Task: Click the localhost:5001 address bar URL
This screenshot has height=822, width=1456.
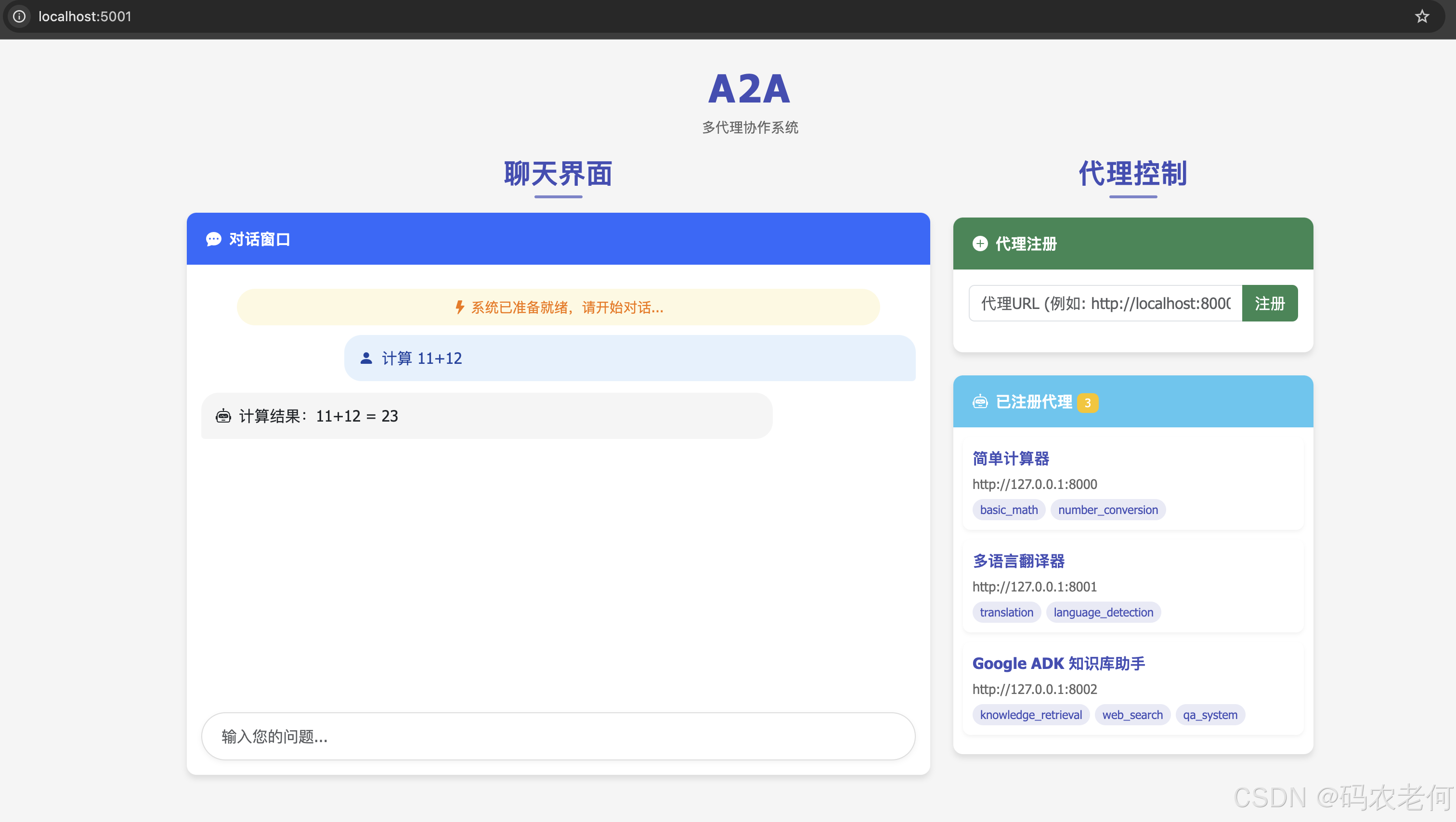Action: pos(85,16)
